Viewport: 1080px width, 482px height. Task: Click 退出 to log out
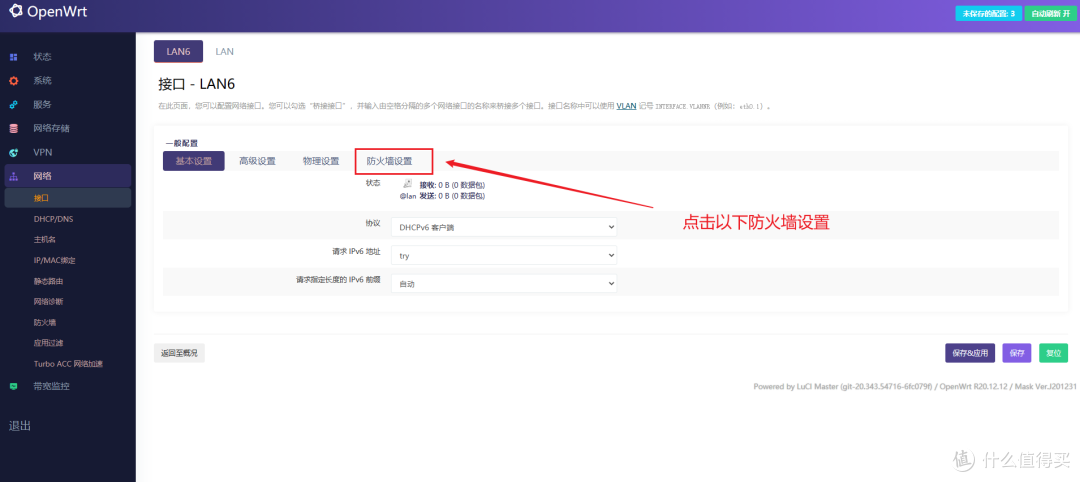pyautogui.click(x=20, y=426)
